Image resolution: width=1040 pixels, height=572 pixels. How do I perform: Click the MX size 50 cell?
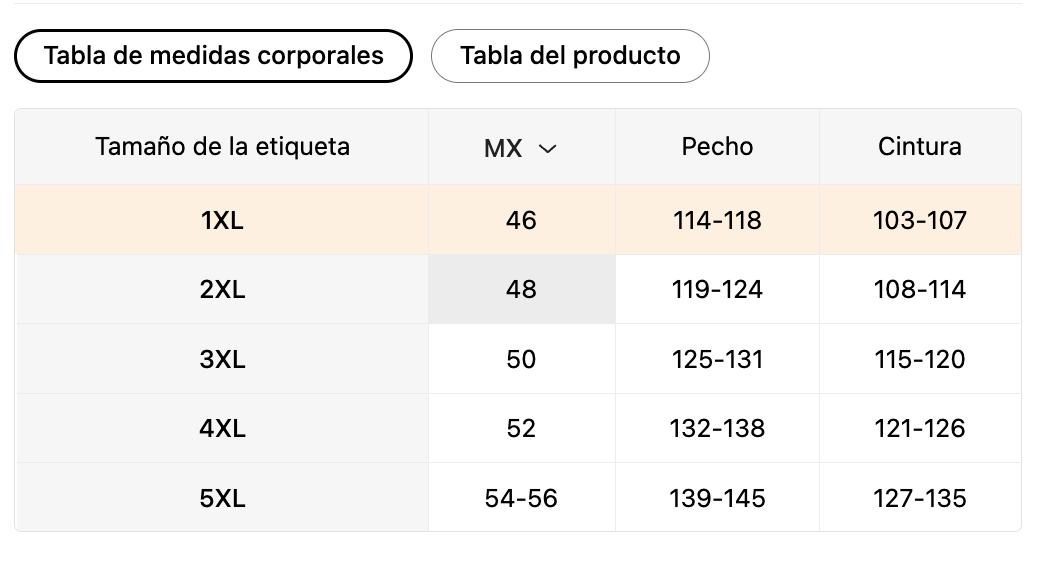[521, 359]
